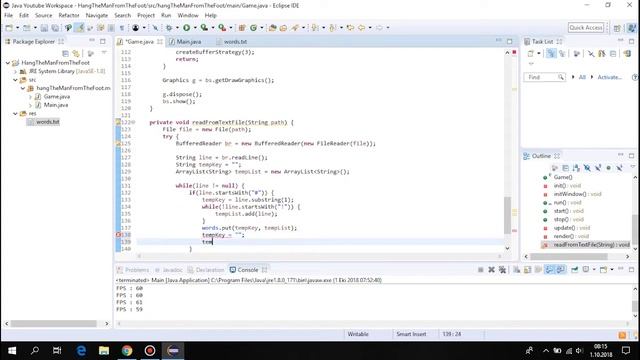The image size is (640, 360).
Task: Open the Open Console dropdown arrow
Action: [611, 270]
